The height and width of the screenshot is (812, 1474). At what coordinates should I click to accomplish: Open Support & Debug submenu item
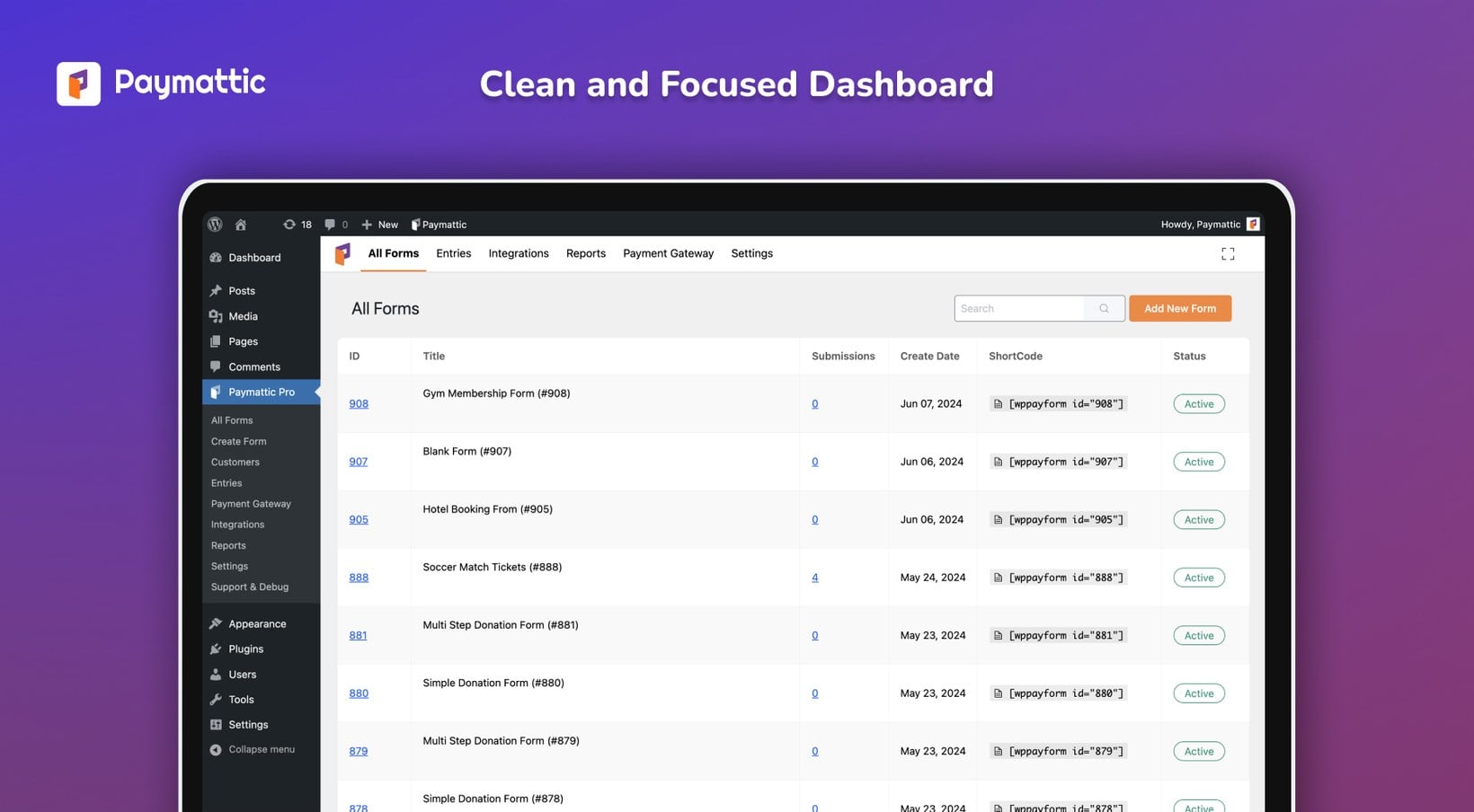[x=250, y=587]
